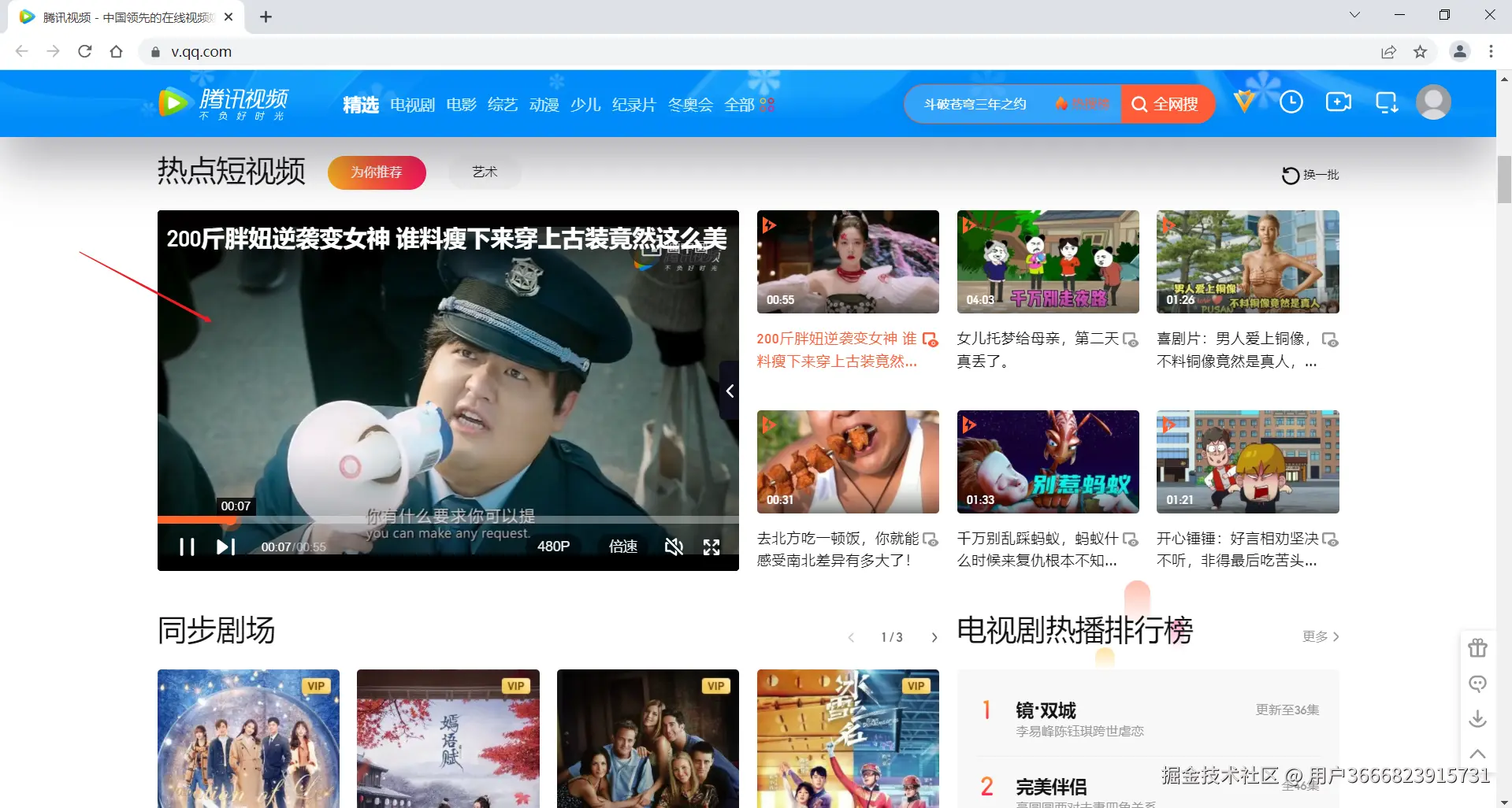Select the 艺术 category button
The width and height of the screenshot is (1512, 808).
[x=485, y=172]
